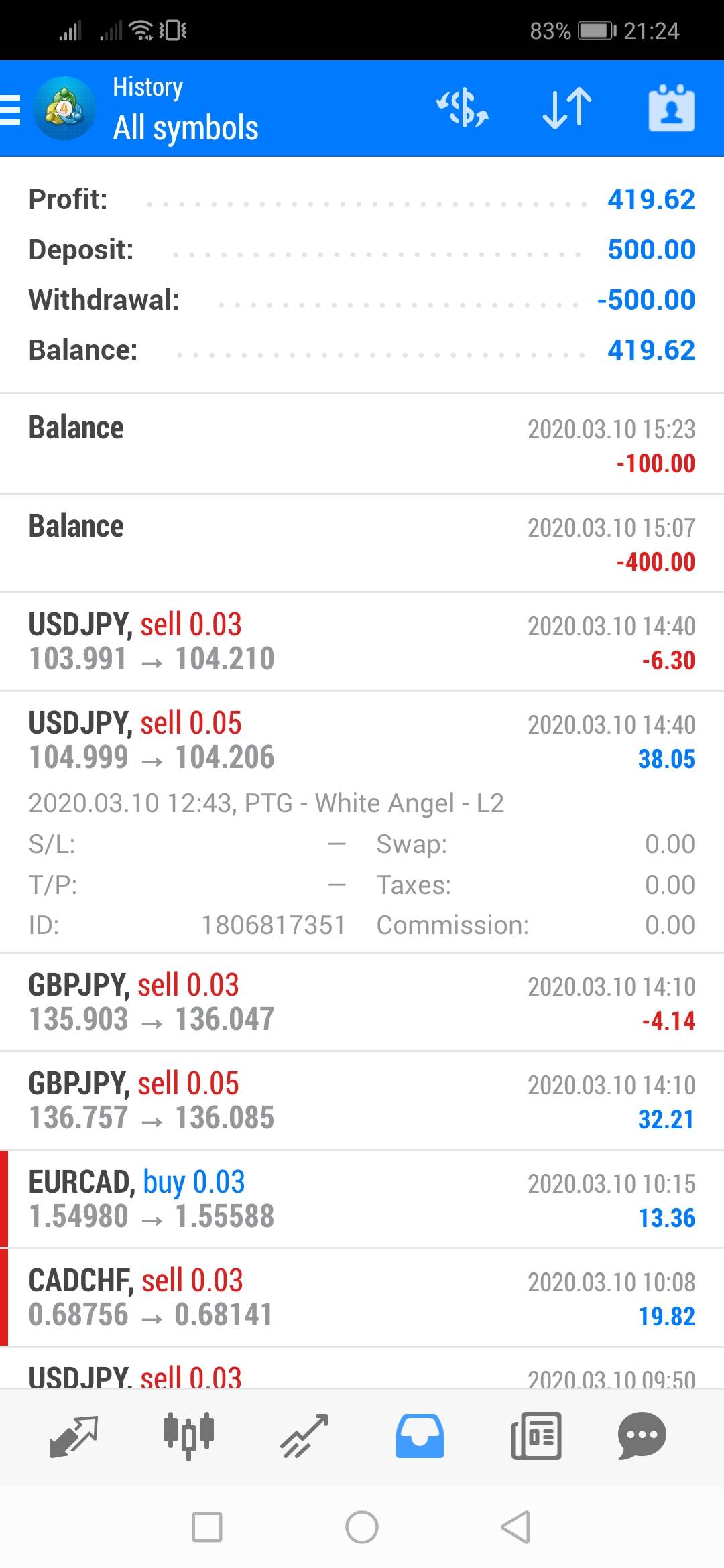Collapse expanded USDJPY sell 0.05 trade details
This screenshot has height=1568, width=724.
[x=362, y=740]
